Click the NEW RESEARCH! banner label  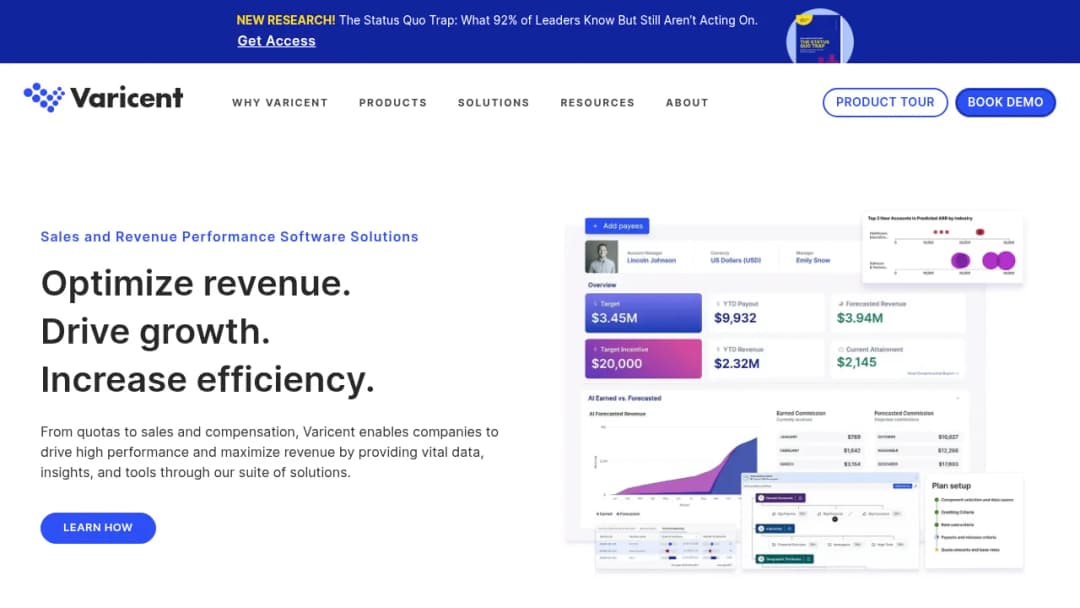pos(286,21)
